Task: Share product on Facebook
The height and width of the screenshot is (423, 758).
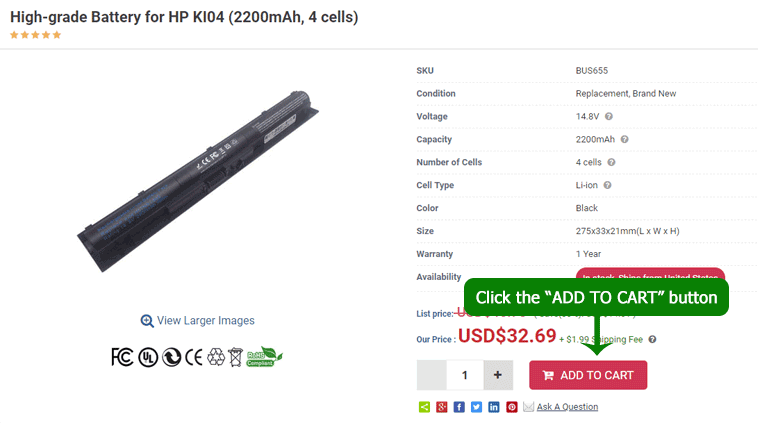Action: point(459,407)
